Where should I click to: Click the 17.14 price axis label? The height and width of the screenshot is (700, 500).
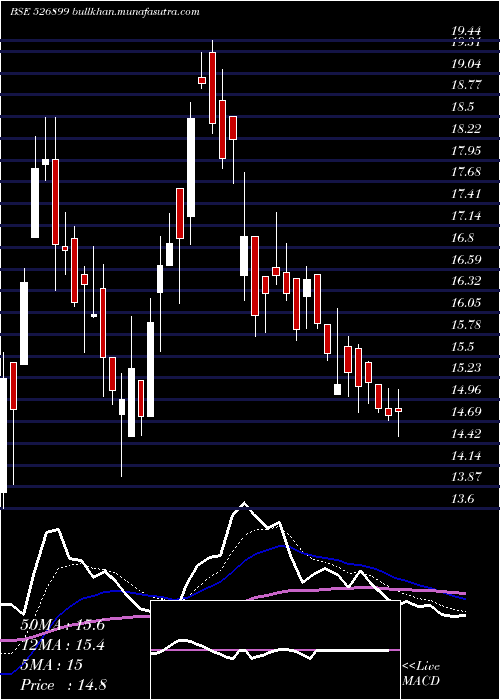point(466,216)
